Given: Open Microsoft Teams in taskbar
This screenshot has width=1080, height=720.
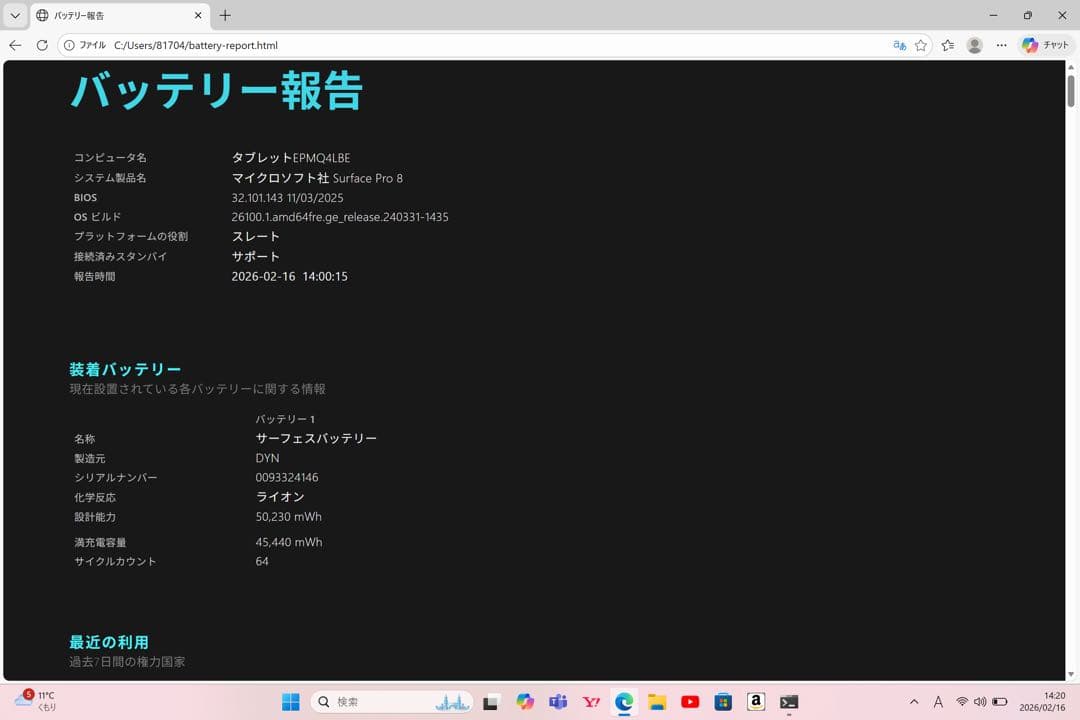Looking at the screenshot, I should click(x=558, y=702).
